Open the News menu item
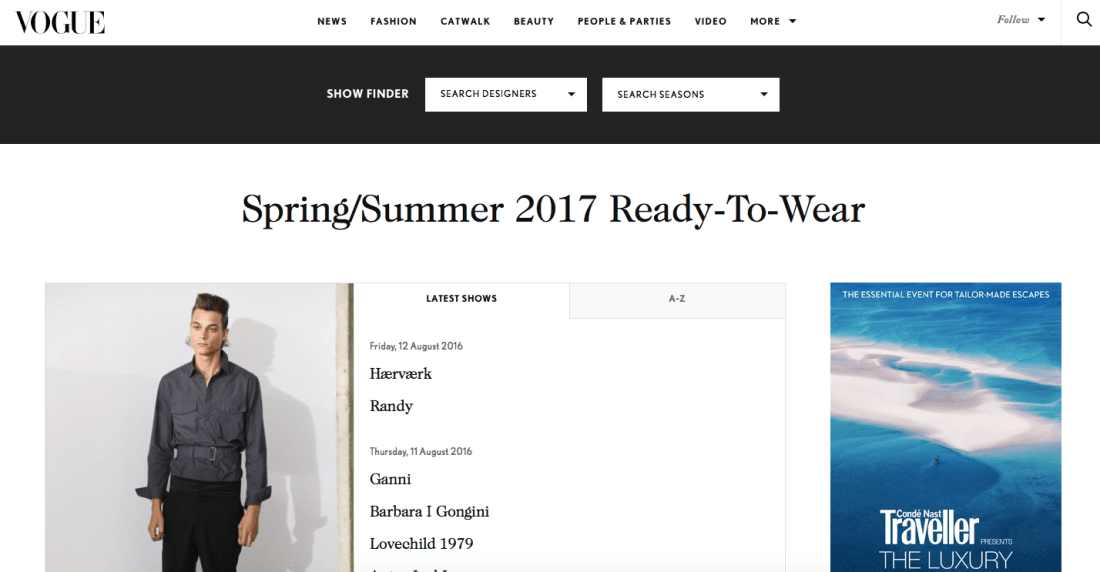Image resolution: width=1100 pixels, height=572 pixels. (x=332, y=21)
